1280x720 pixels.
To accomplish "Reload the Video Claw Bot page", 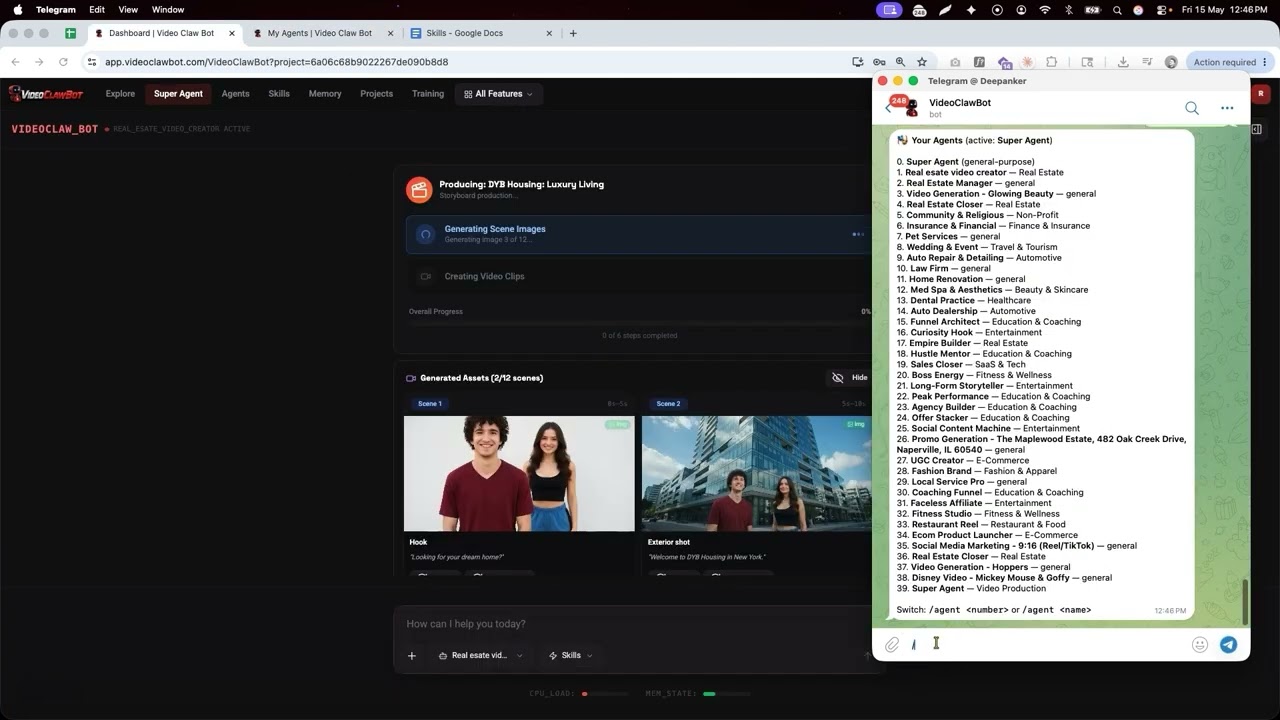I will pyautogui.click(x=63, y=62).
